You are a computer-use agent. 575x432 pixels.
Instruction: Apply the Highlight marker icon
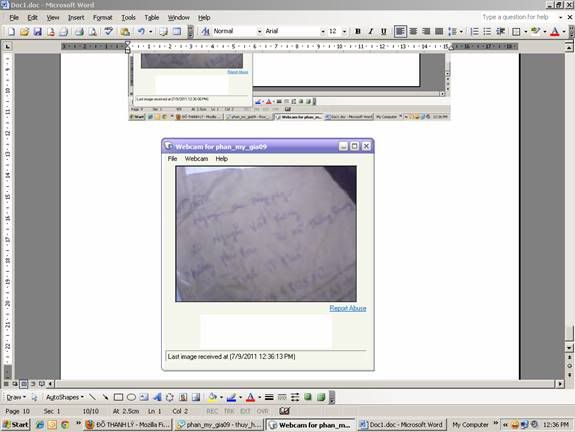[x=535, y=32]
